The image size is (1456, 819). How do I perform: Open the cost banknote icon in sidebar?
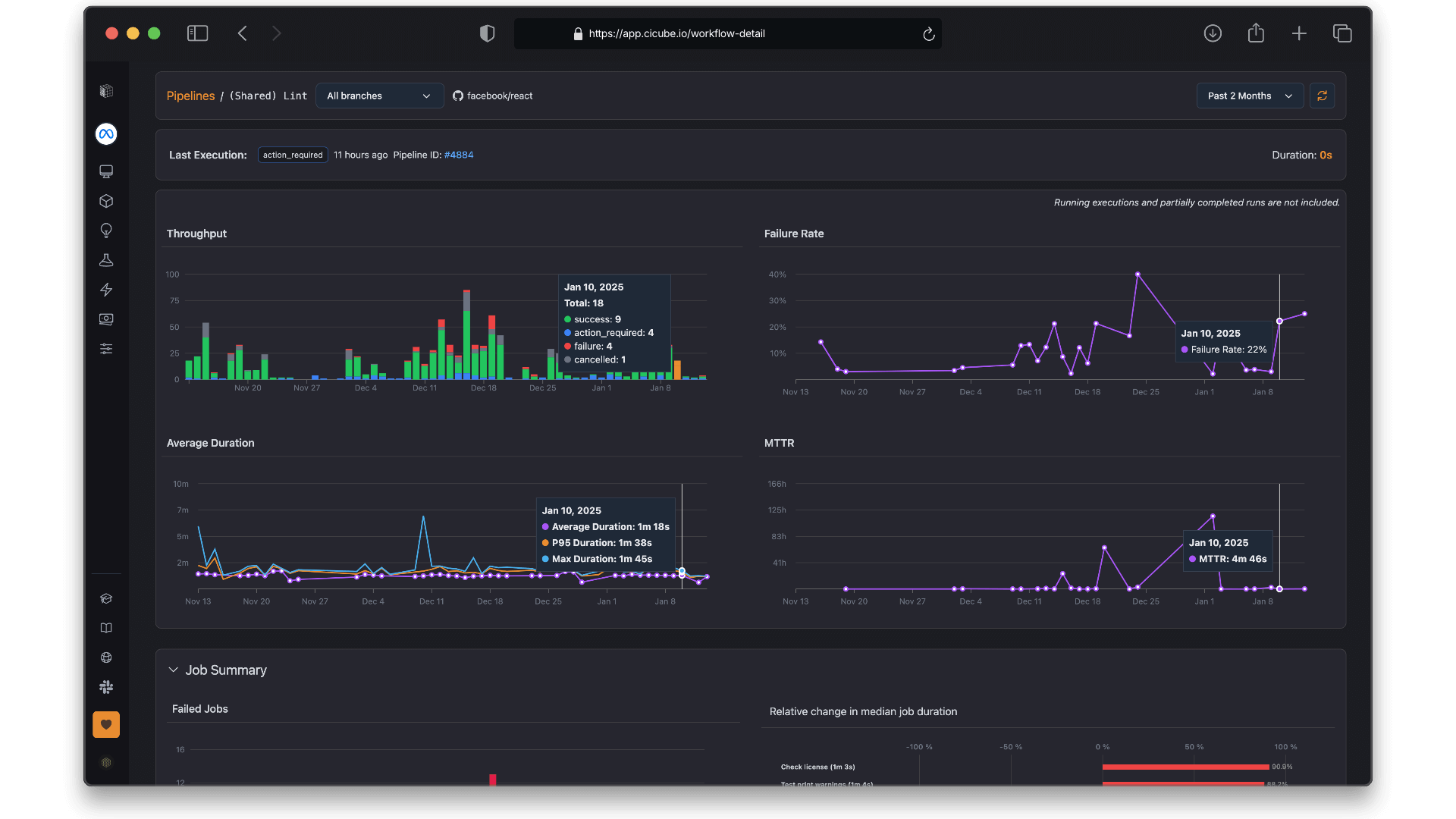click(106, 319)
